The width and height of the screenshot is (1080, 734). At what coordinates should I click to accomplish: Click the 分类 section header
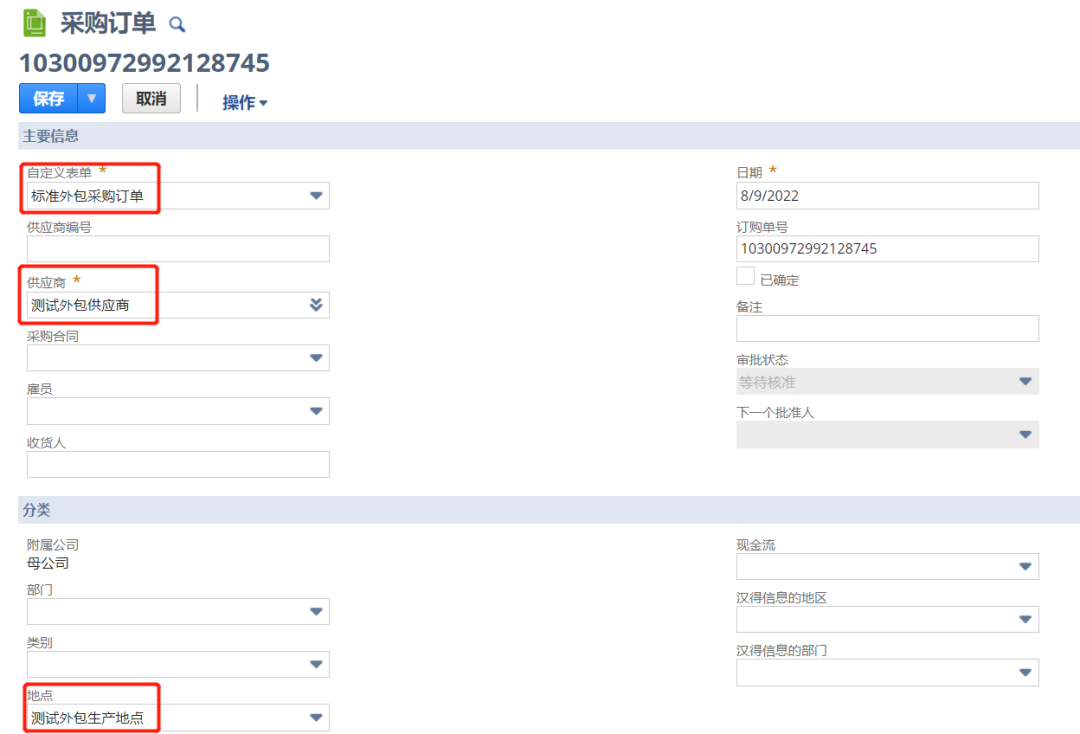tap(549, 510)
